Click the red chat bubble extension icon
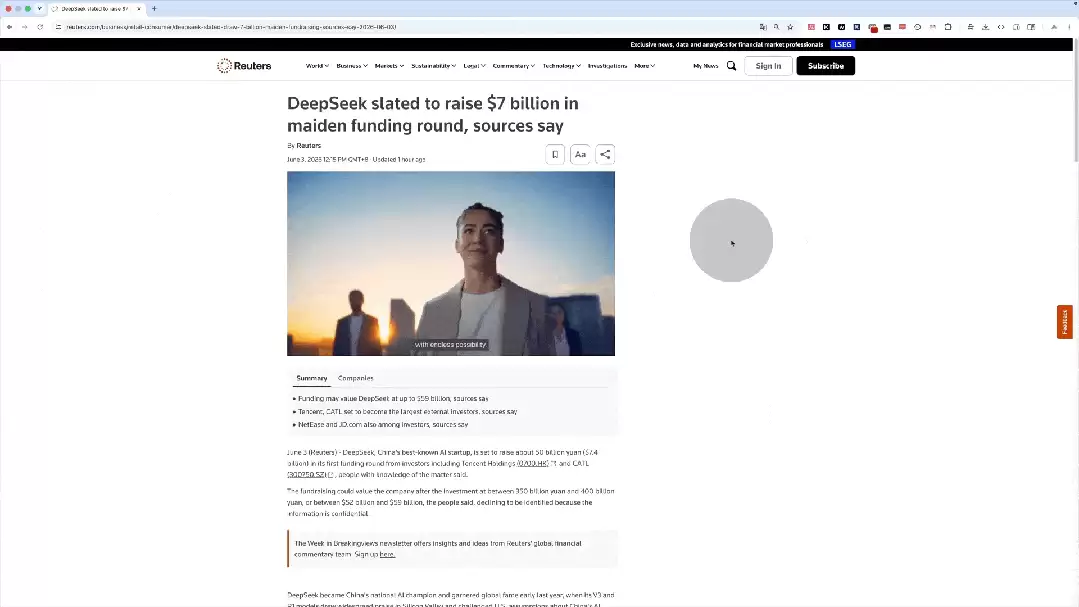The image size is (1079, 607). (902, 27)
